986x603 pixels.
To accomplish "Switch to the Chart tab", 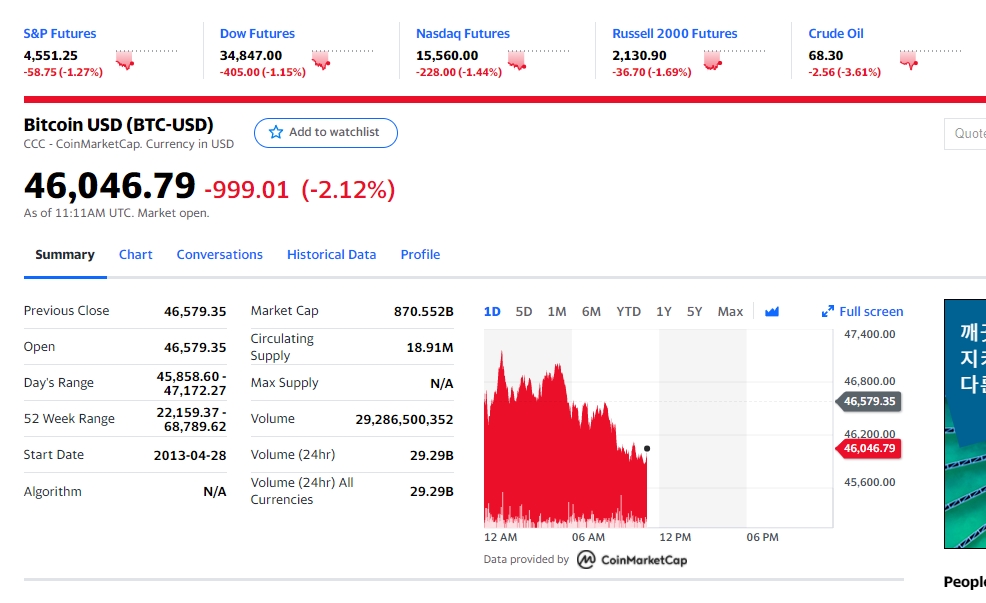I will pyautogui.click(x=136, y=255).
